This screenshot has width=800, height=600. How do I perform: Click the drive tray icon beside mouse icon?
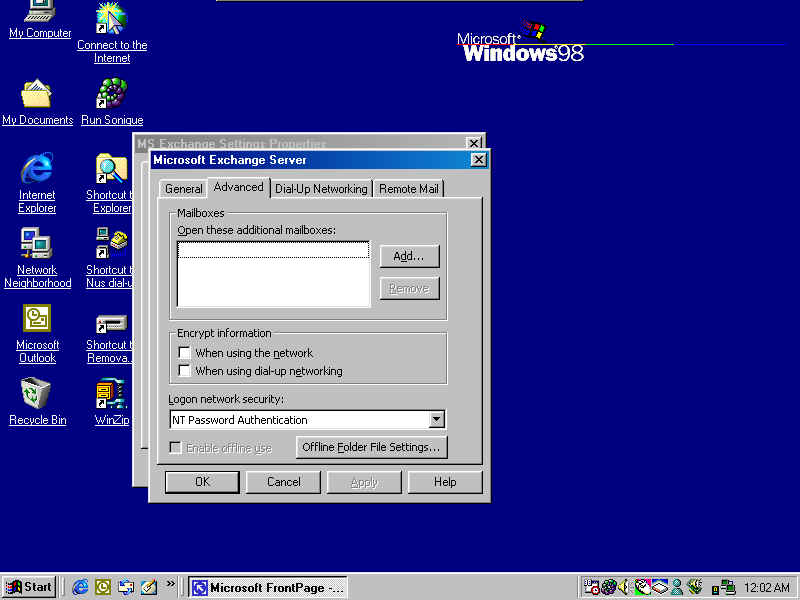click(x=660, y=587)
